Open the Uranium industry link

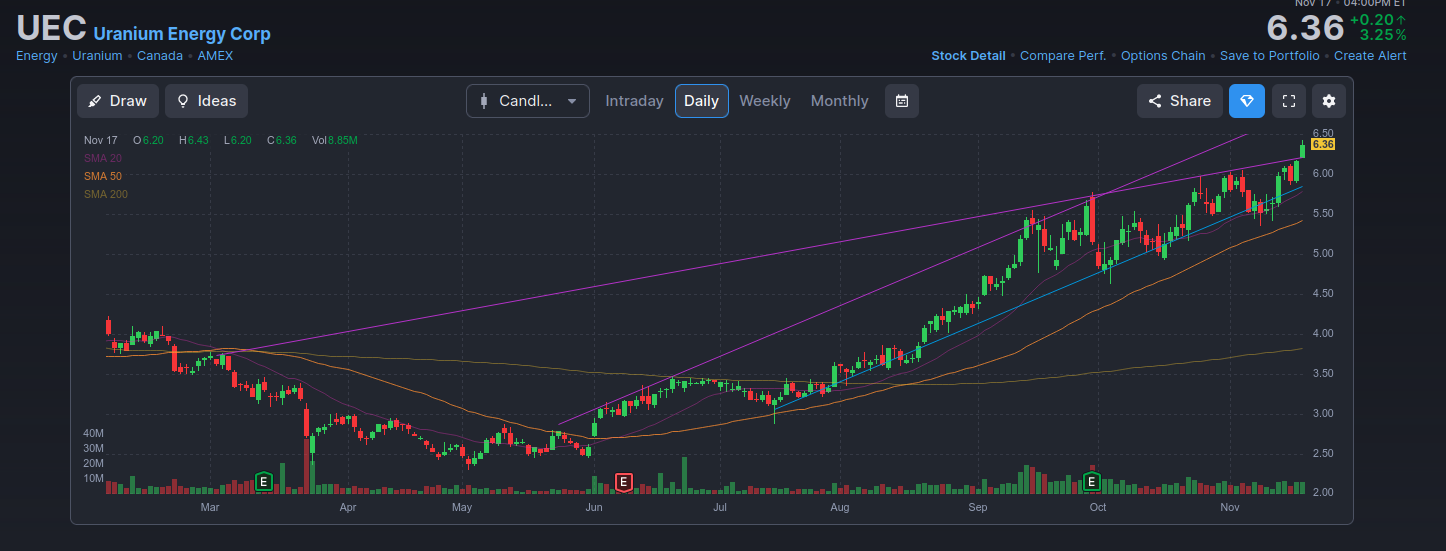pyautogui.click(x=97, y=56)
